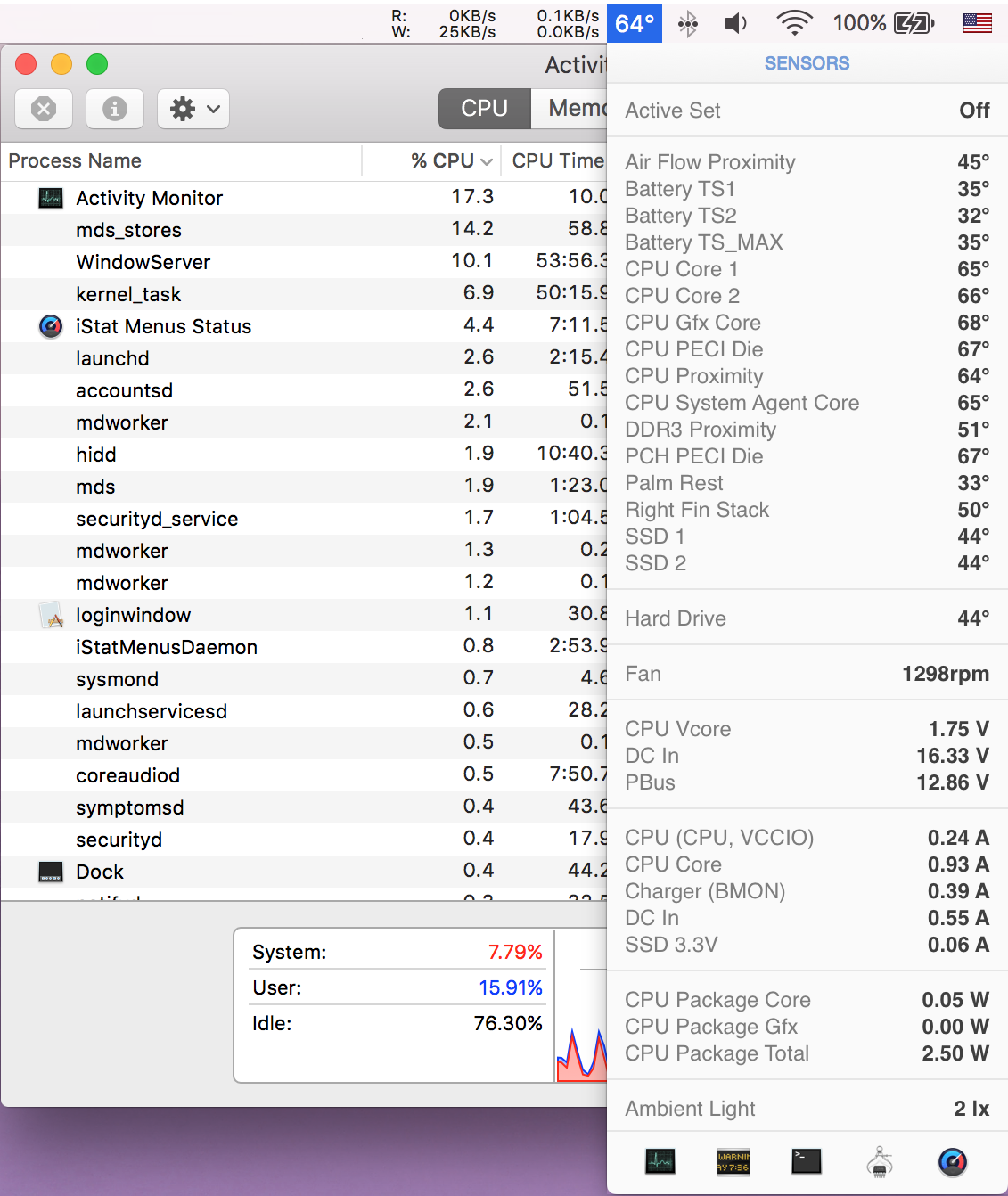Screen dimensions: 1008x1196
Task: Click the Idle CPU percentage value
Action: pos(507,1023)
